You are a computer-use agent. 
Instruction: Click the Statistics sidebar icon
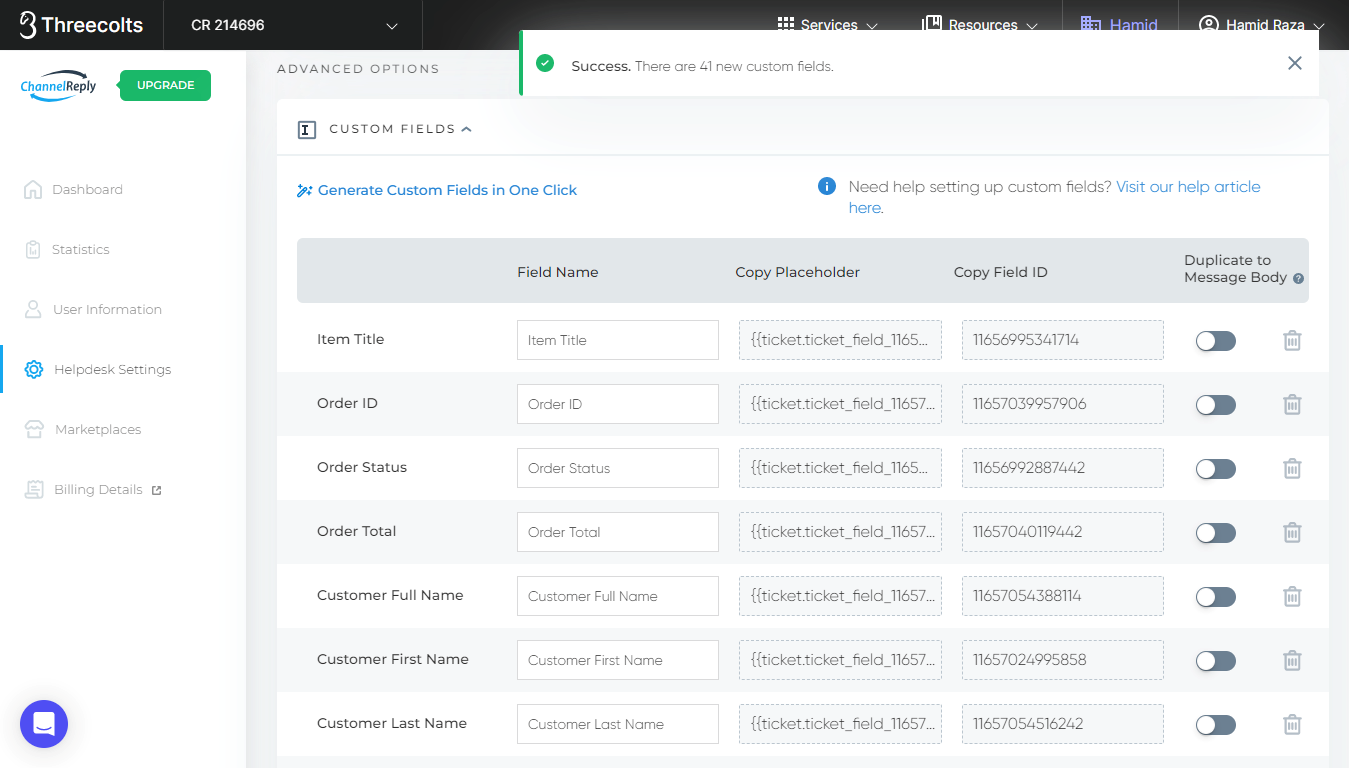coord(33,249)
